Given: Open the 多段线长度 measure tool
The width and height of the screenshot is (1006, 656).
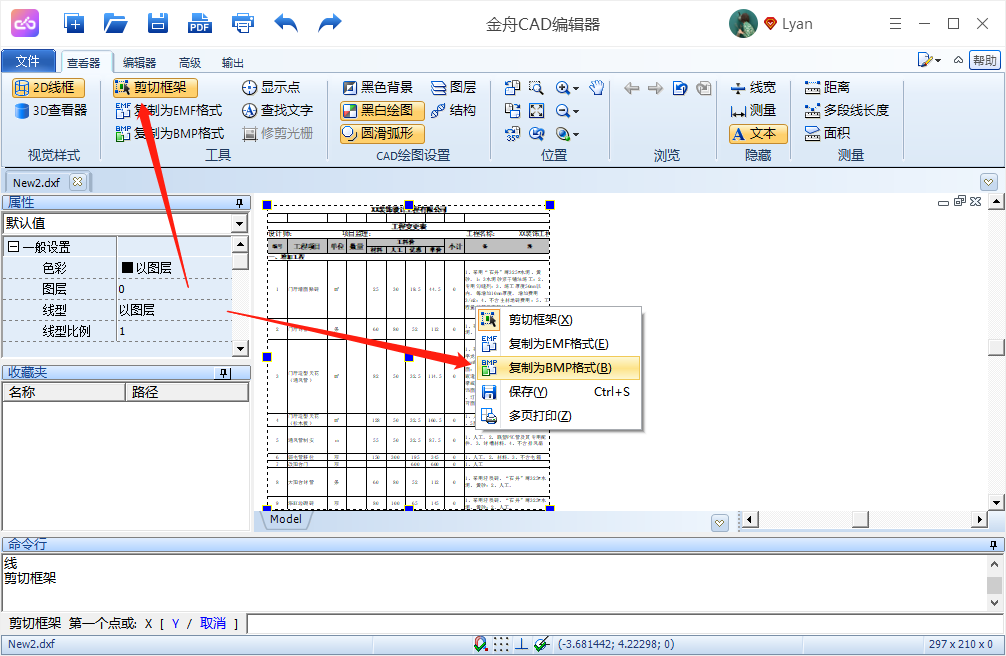Looking at the screenshot, I should [845, 110].
